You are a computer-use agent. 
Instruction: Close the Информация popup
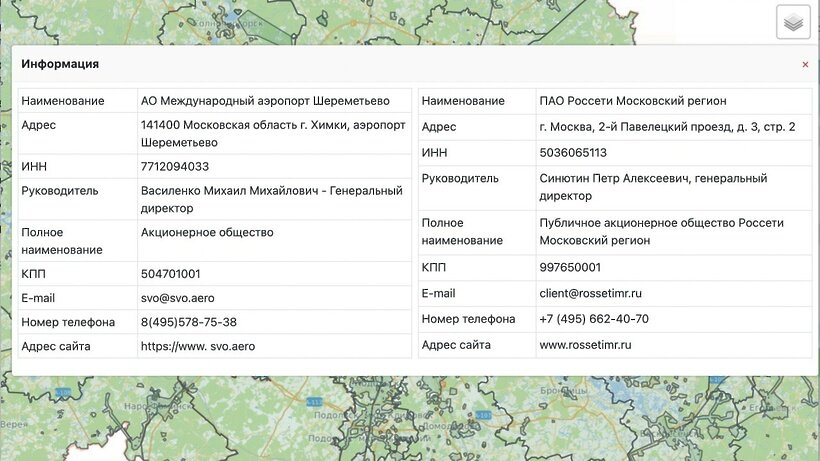click(x=805, y=65)
